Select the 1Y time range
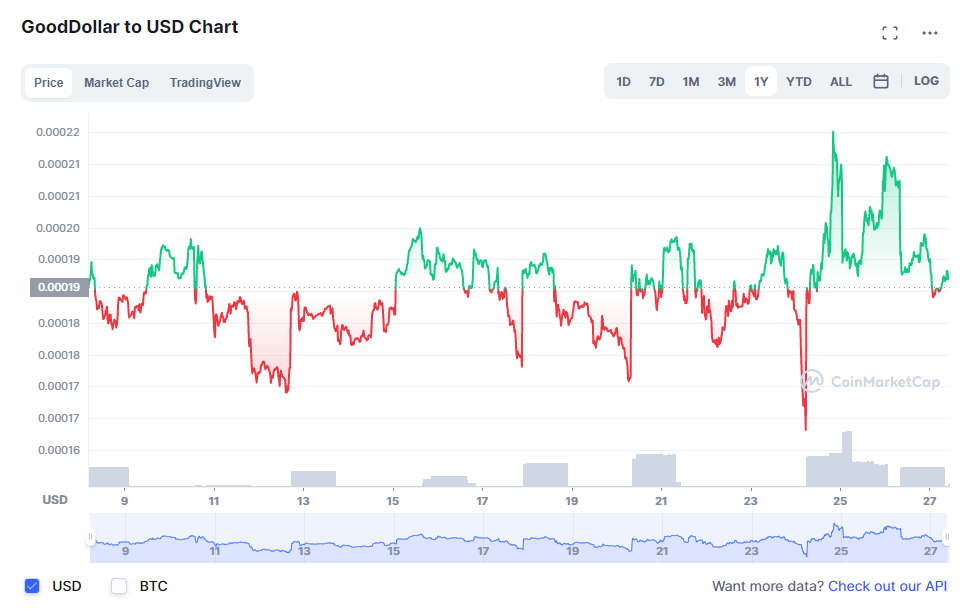973x611 pixels. pos(761,82)
